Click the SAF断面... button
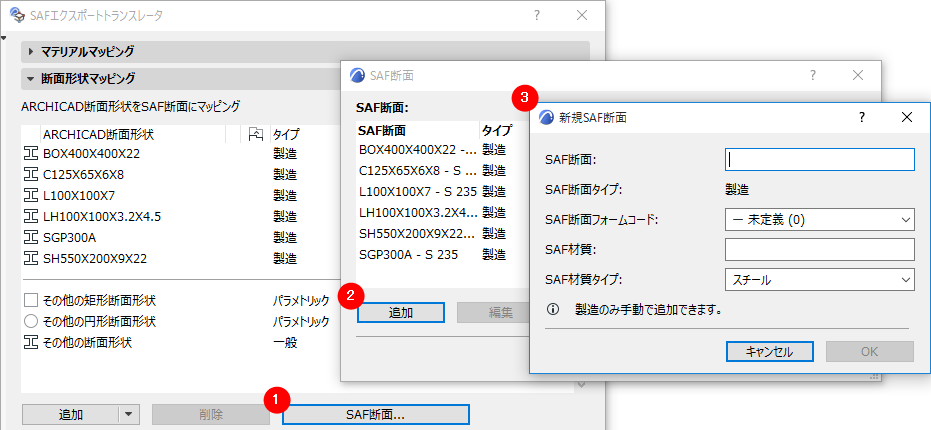 [375, 415]
